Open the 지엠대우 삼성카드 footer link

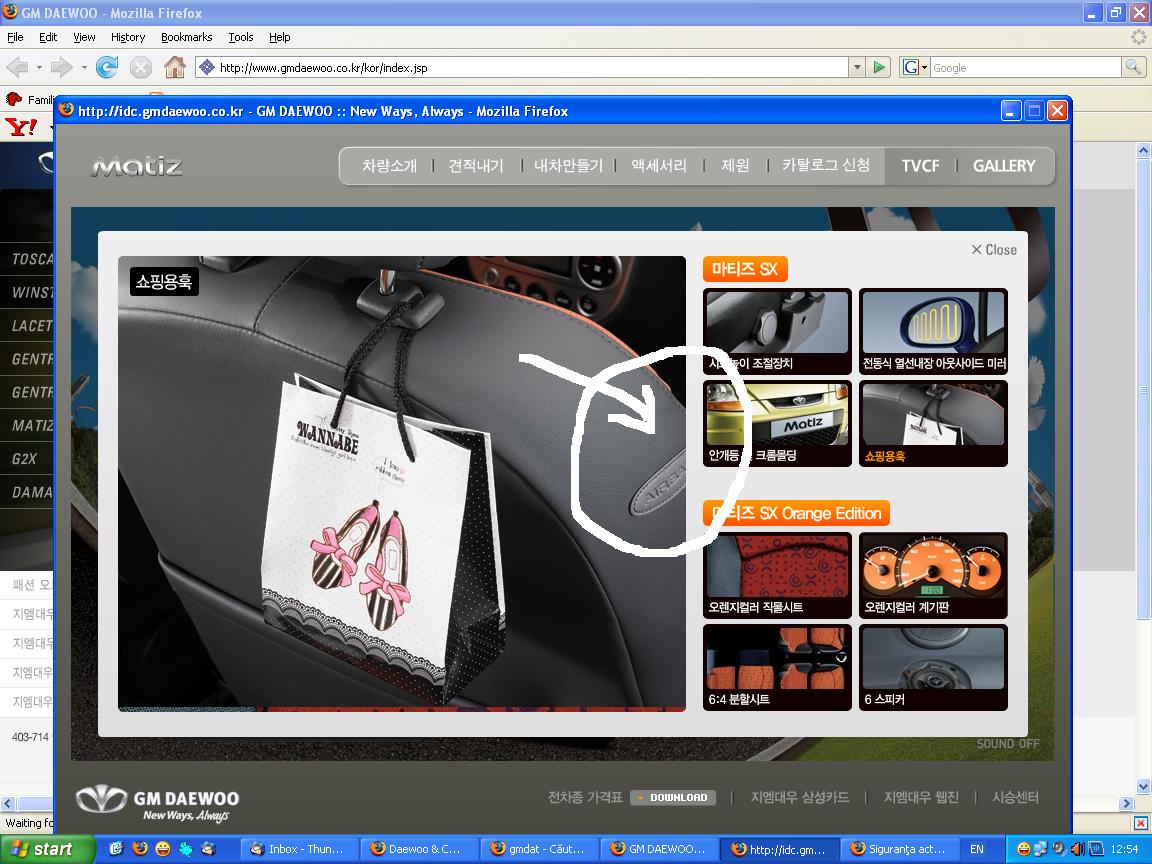coord(799,797)
